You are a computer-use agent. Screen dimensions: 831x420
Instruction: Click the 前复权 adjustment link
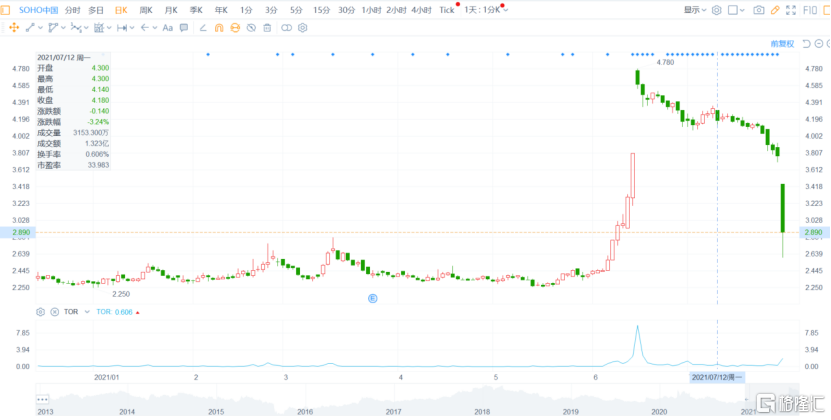click(781, 44)
